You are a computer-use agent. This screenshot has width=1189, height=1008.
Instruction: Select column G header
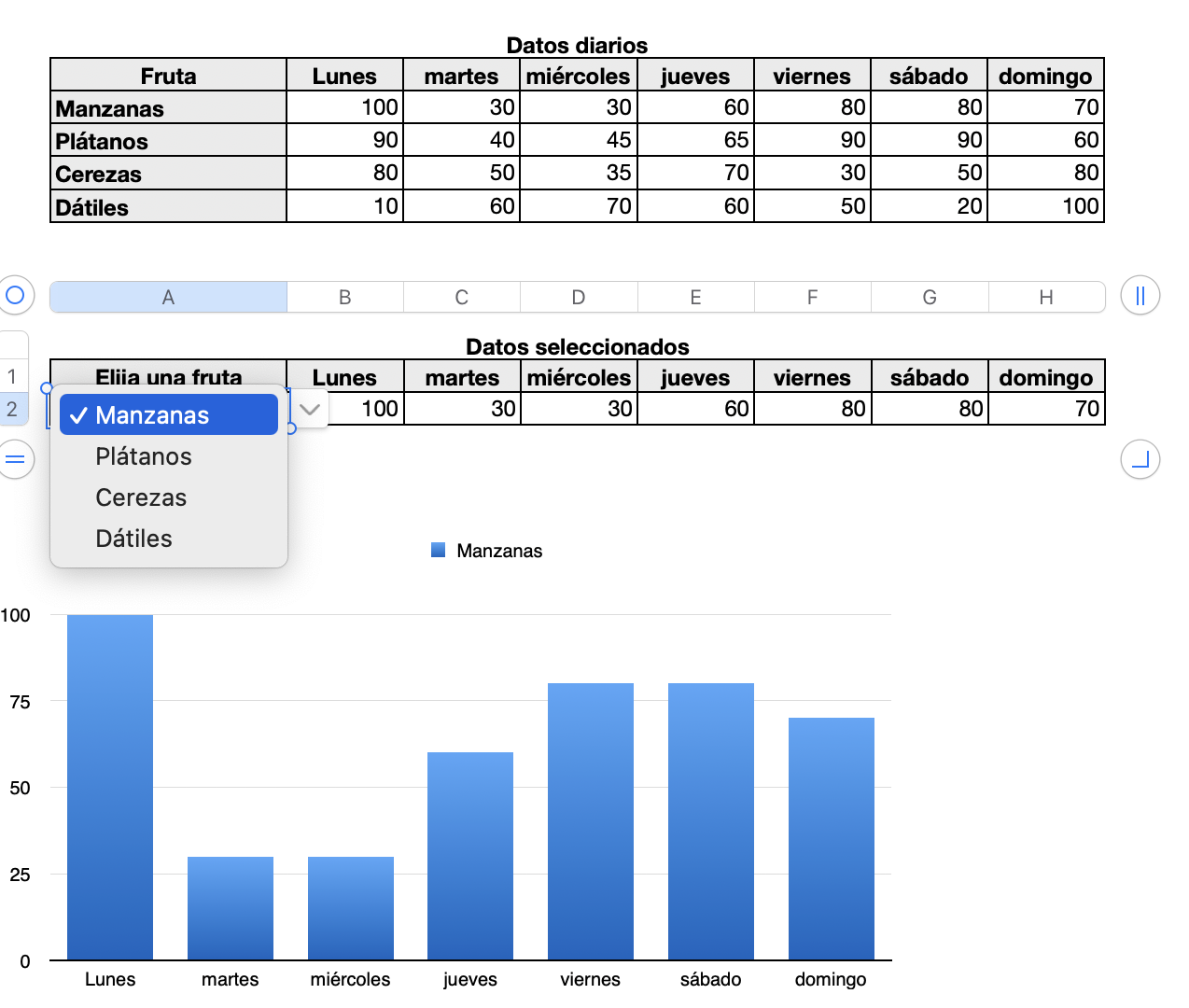pos(930,297)
